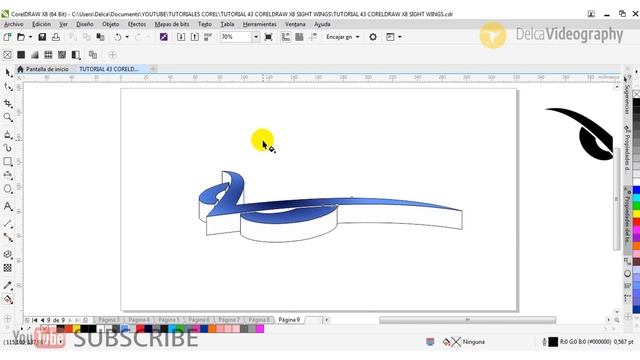Select the Color Eyedropper tool

point(8,285)
